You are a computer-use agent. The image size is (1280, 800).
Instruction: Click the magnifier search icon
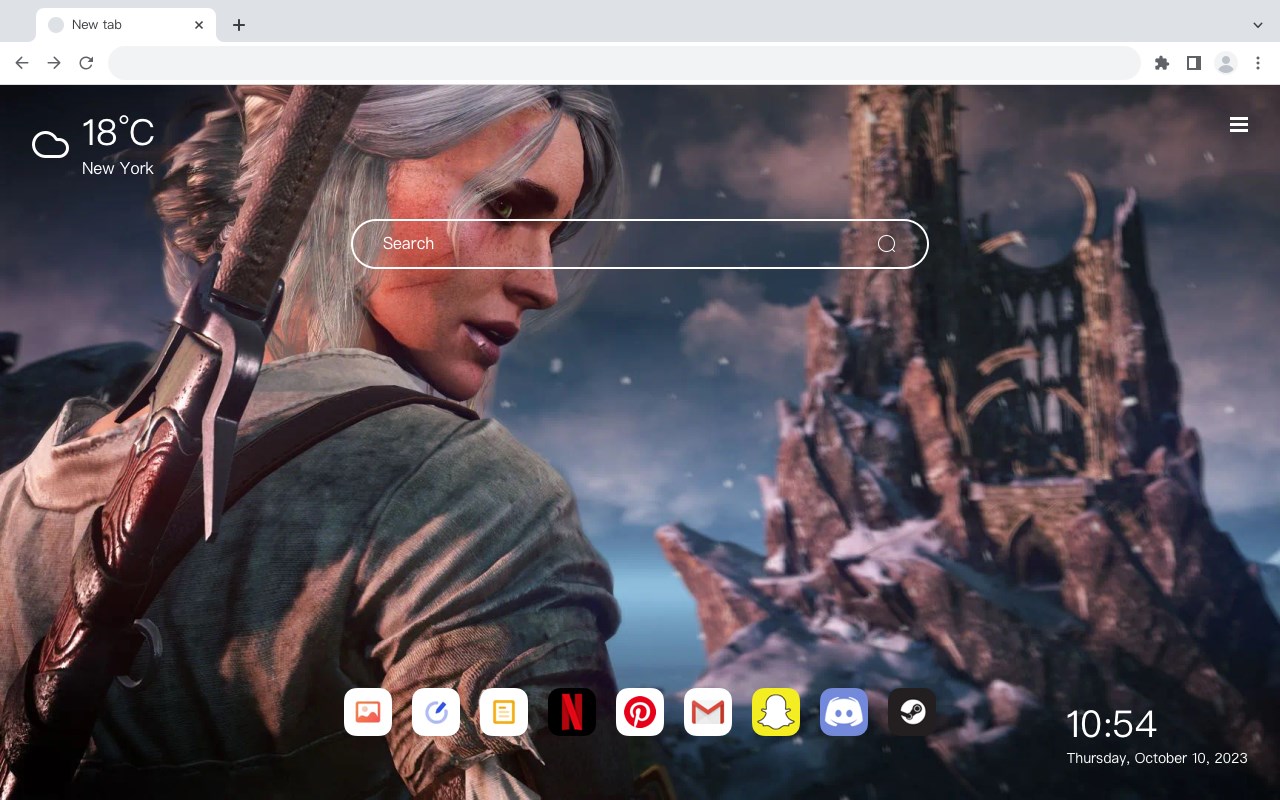886,244
